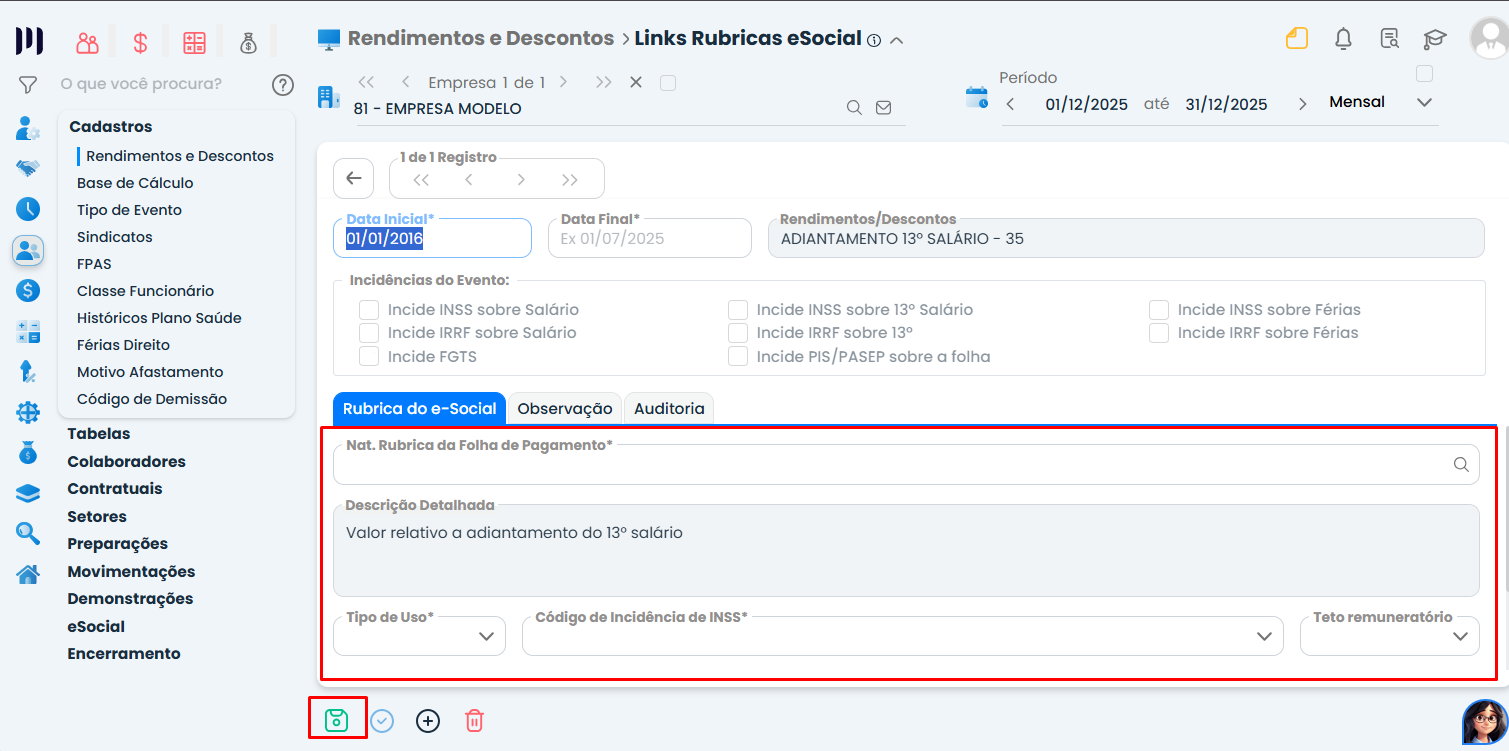Expand the Colaboradores menu section
This screenshot has height=751, width=1509.
[126, 462]
